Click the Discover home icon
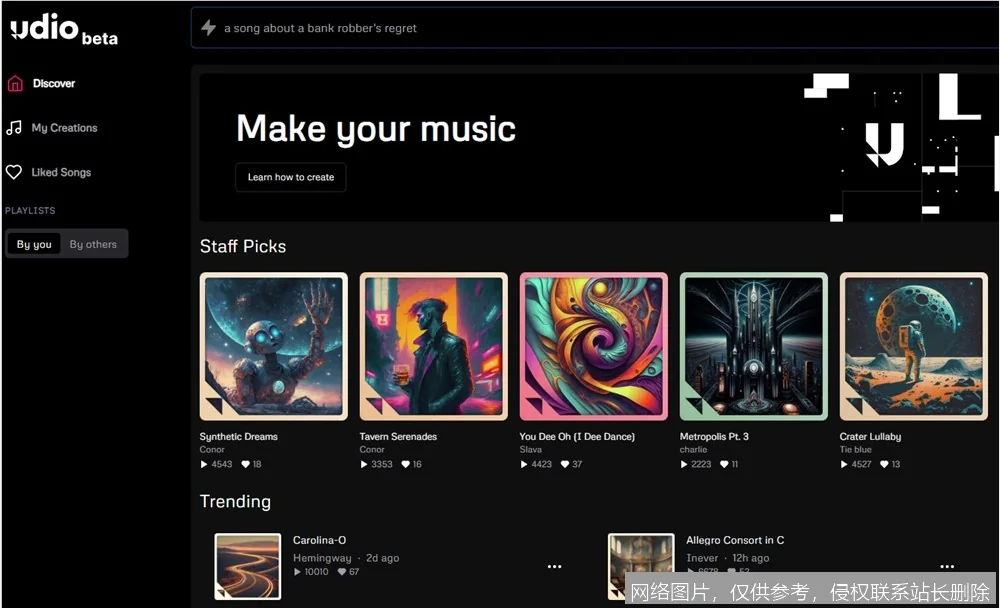The width and height of the screenshot is (1000, 608). pyautogui.click(x=14, y=84)
